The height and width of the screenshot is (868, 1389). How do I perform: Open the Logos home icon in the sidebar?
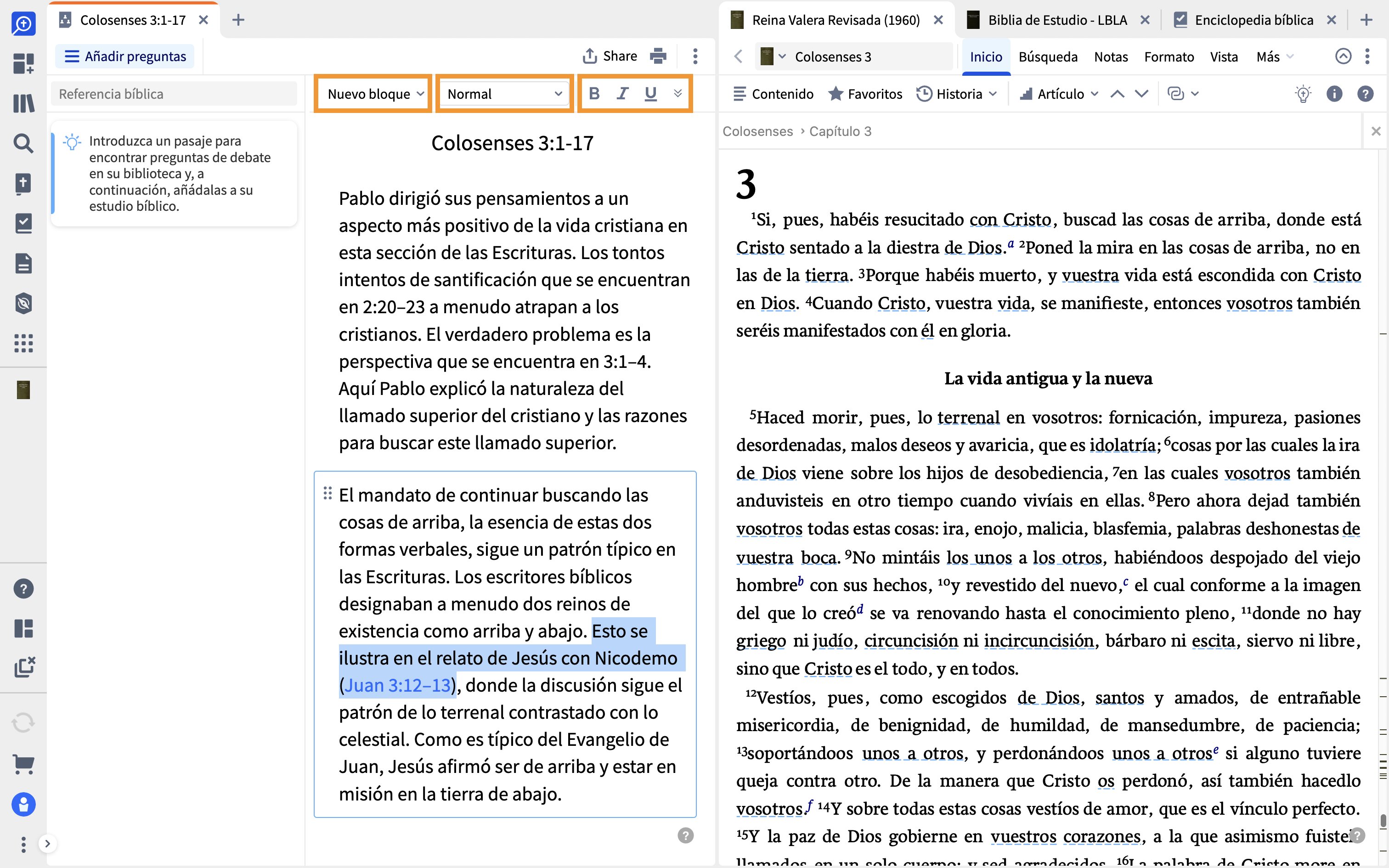click(x=23, y=23)
